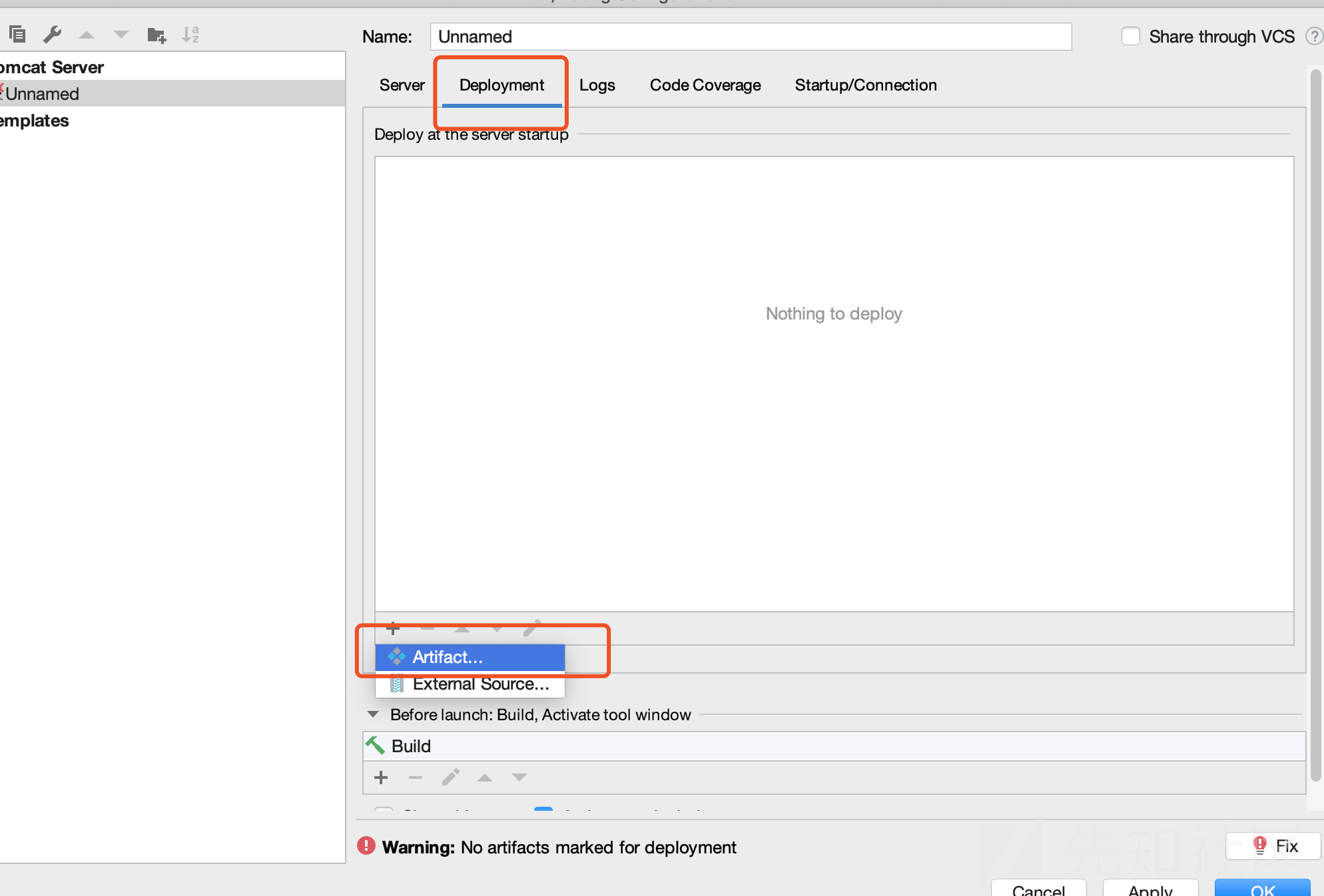Remove the before launch task

(x=416, y=778)
